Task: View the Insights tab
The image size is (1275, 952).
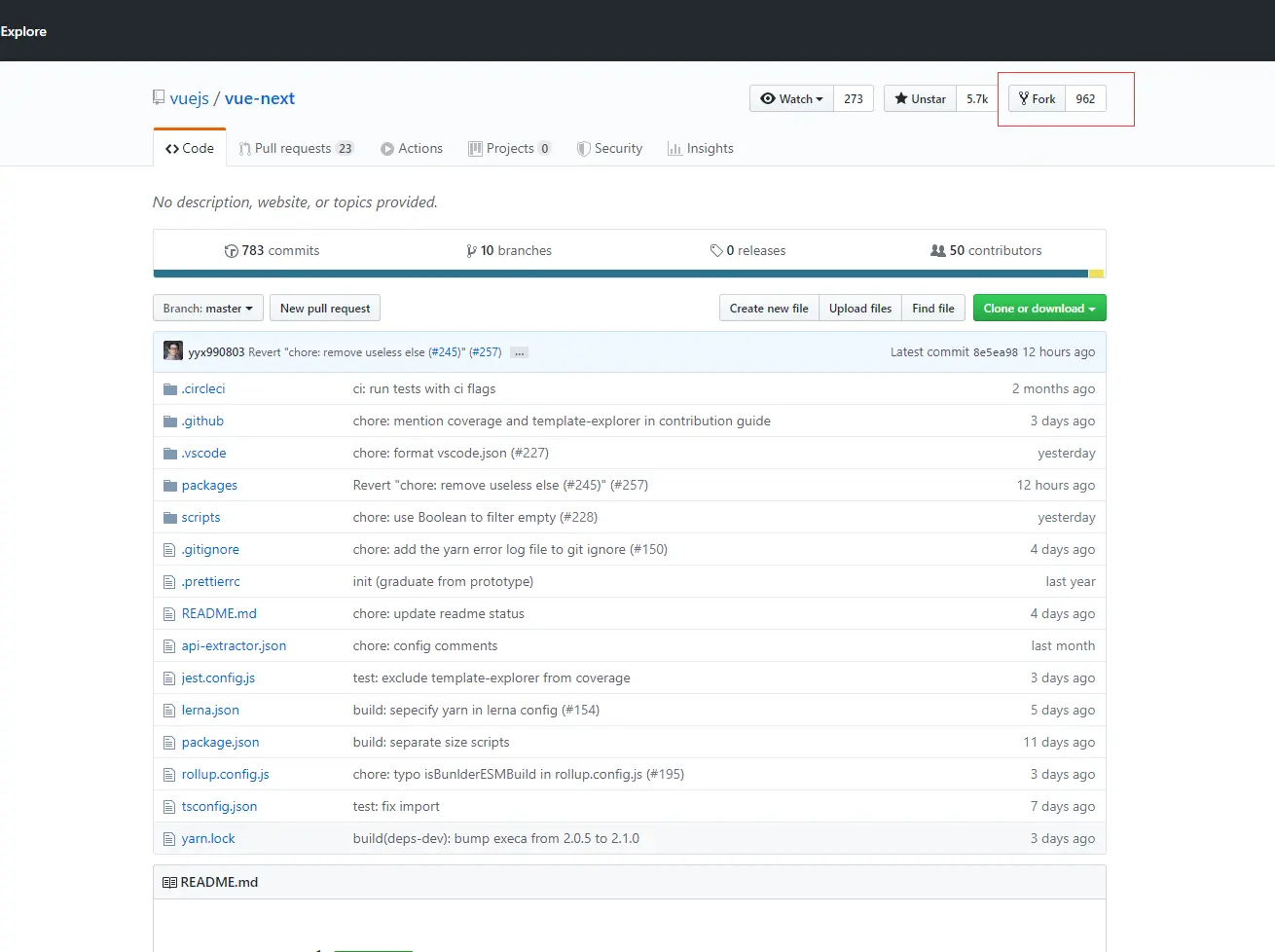Action: [701, 148]
